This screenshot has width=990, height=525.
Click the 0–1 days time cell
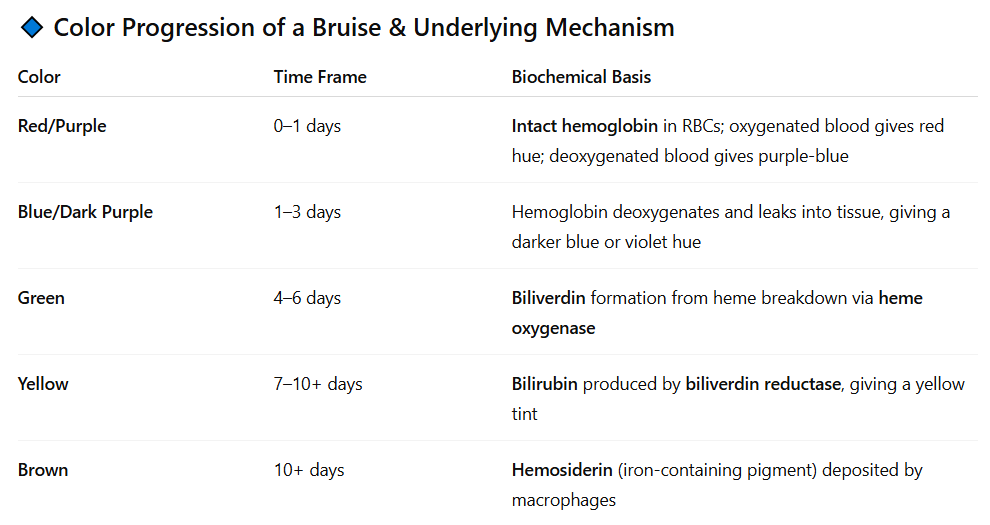(307, 126)
